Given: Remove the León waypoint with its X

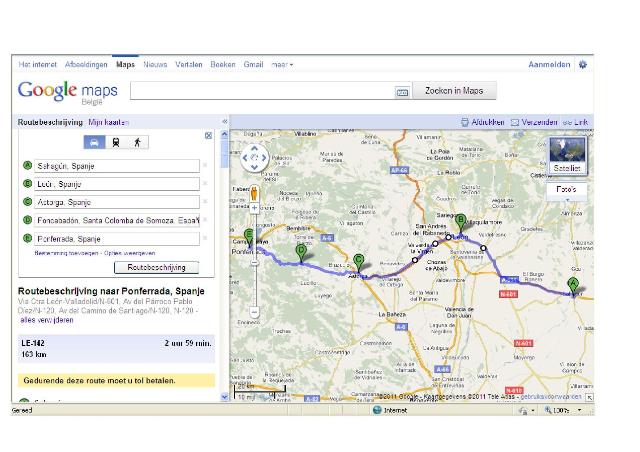Looking at the screenshot, I should tap(205, 183).
